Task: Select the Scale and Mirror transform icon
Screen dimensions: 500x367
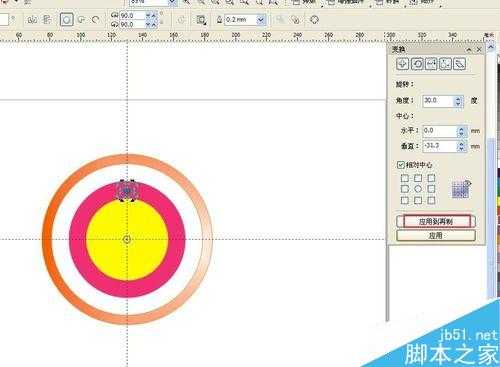Action: pos(431,64)
